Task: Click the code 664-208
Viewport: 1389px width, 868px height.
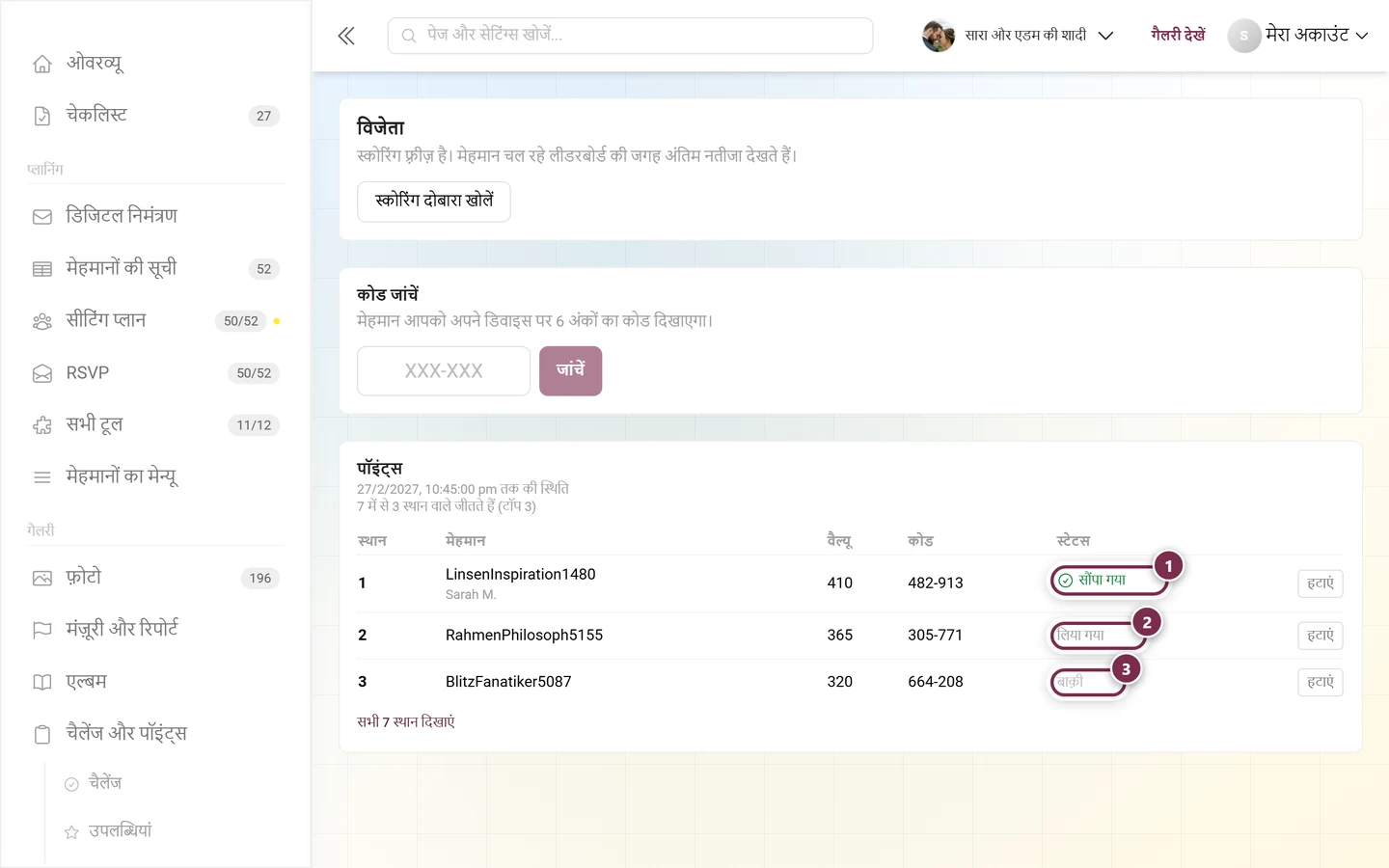Action: point(936,682)
